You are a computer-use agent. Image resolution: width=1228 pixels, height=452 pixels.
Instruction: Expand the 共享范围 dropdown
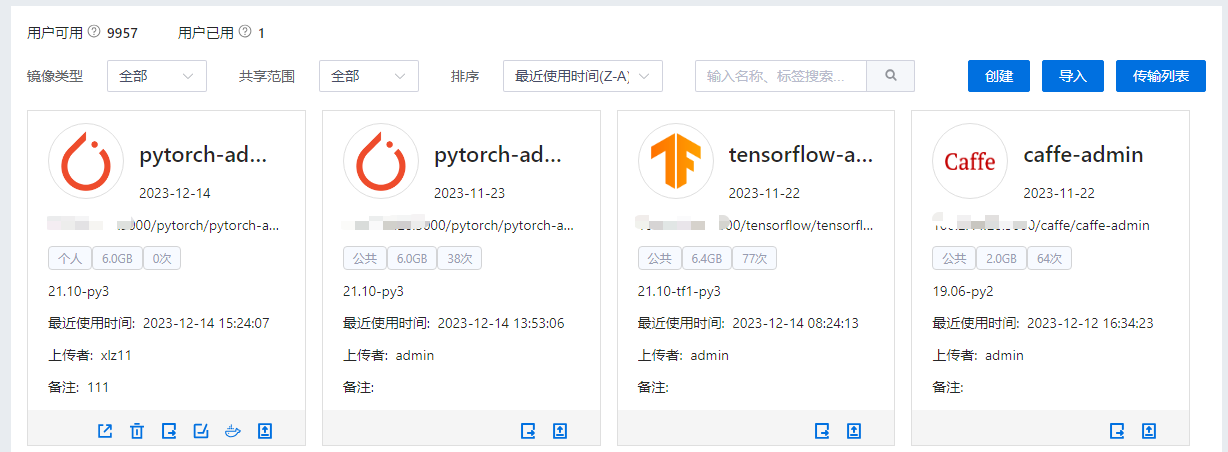coord(368,76)
